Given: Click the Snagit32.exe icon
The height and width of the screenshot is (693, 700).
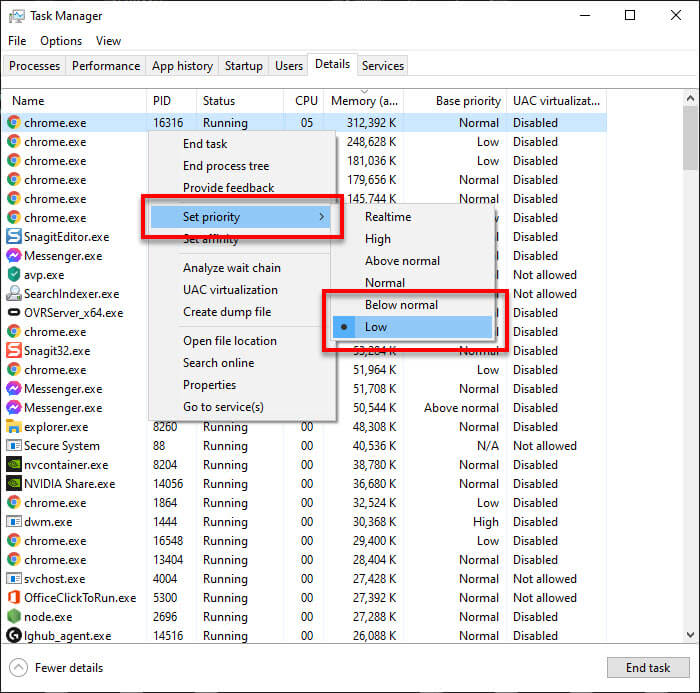Looking at the screenshot, I should click(x=14, y=350).
